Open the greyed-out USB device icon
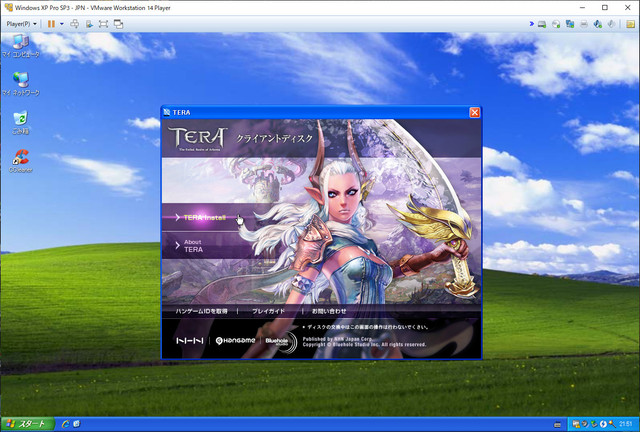 (611, 24)
